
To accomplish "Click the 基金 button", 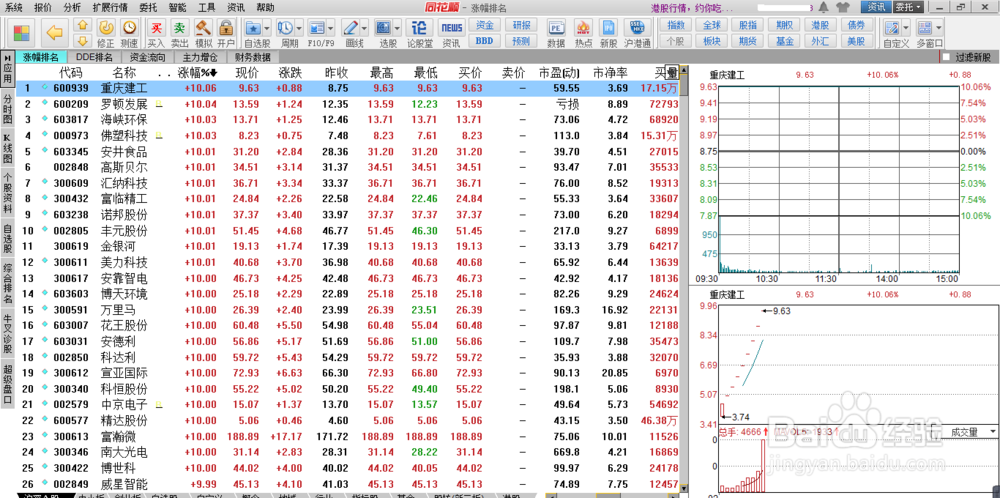I will coord(784,41).
